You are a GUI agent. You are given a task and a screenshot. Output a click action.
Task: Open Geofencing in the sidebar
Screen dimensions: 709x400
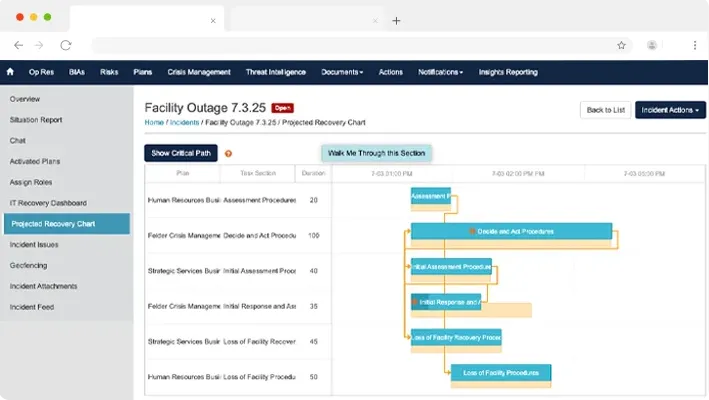point(66,265)
